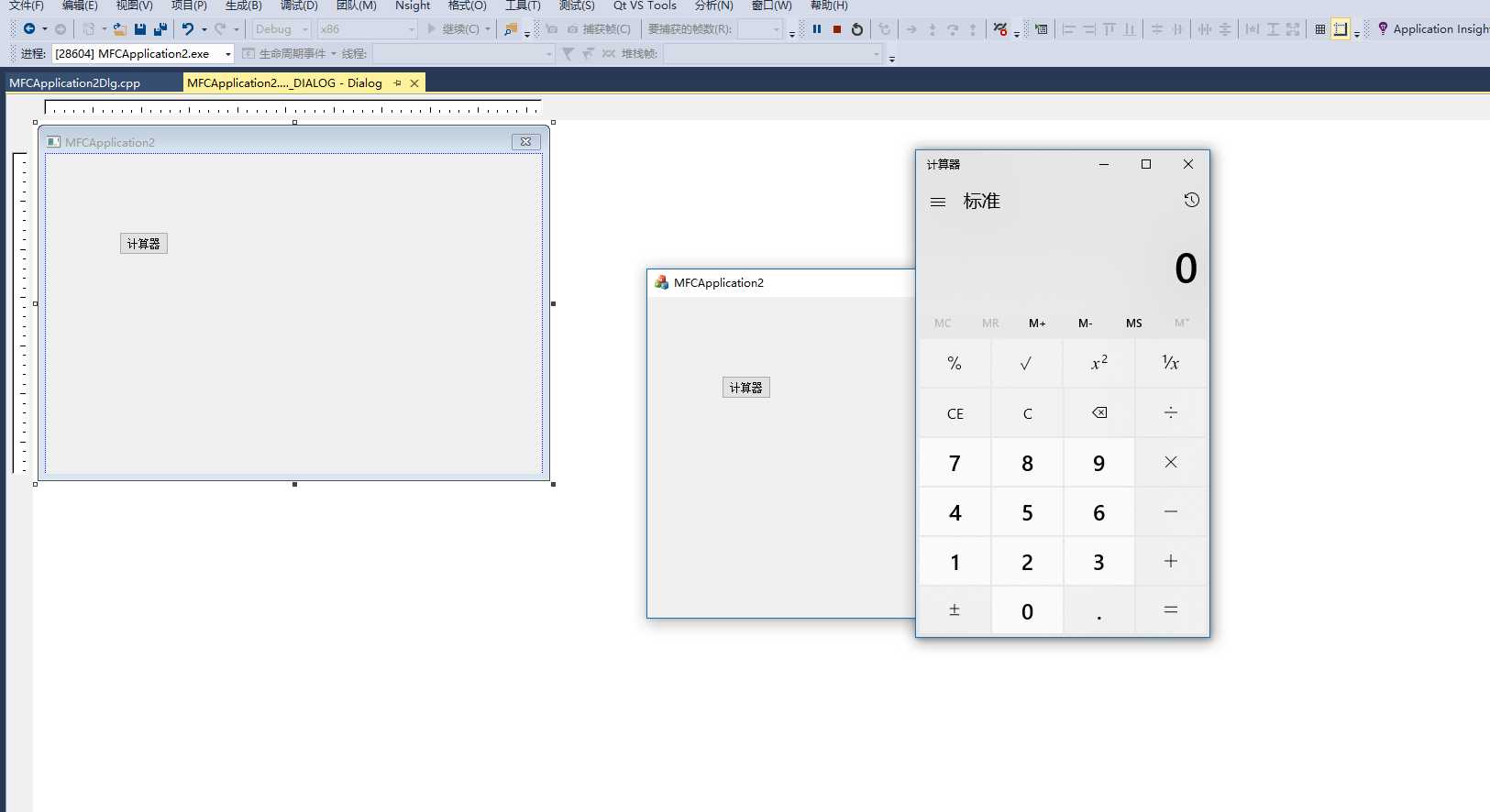Click the M- memory subtract key
Viewport: 1490px width, 812px height.
click(1086, 323)
